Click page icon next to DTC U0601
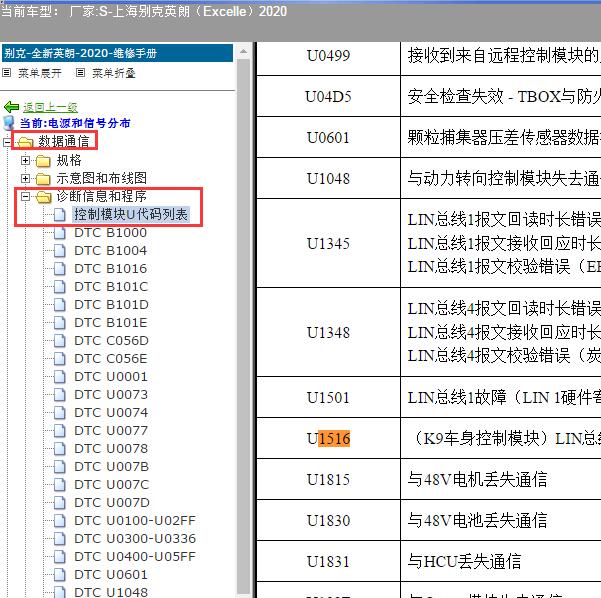Viewport: 601px width, 598px height. click(x=59, y=575)
